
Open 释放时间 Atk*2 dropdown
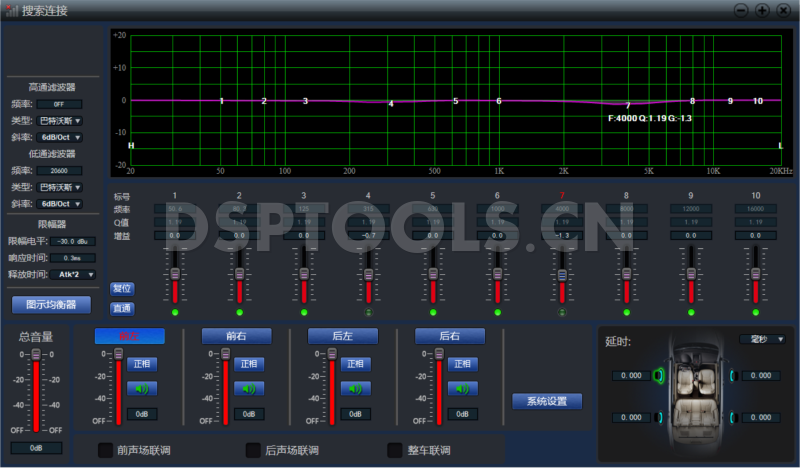(73, 275)
